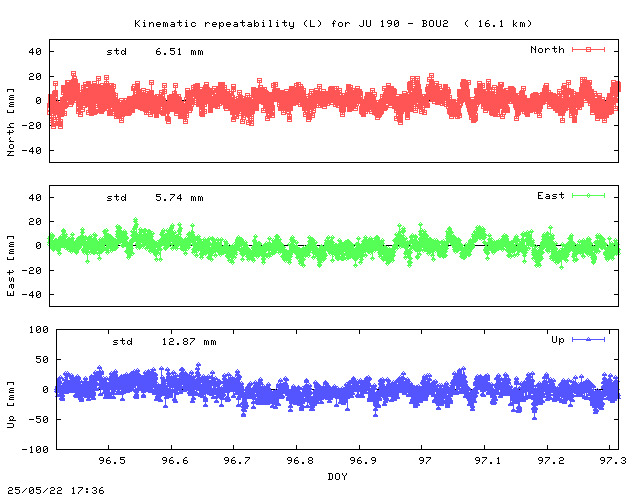Image resolution: width=640 pixels, height=496 pixels.
Task: Click the '50' tick on the Up axis
Action: point(42,360)
